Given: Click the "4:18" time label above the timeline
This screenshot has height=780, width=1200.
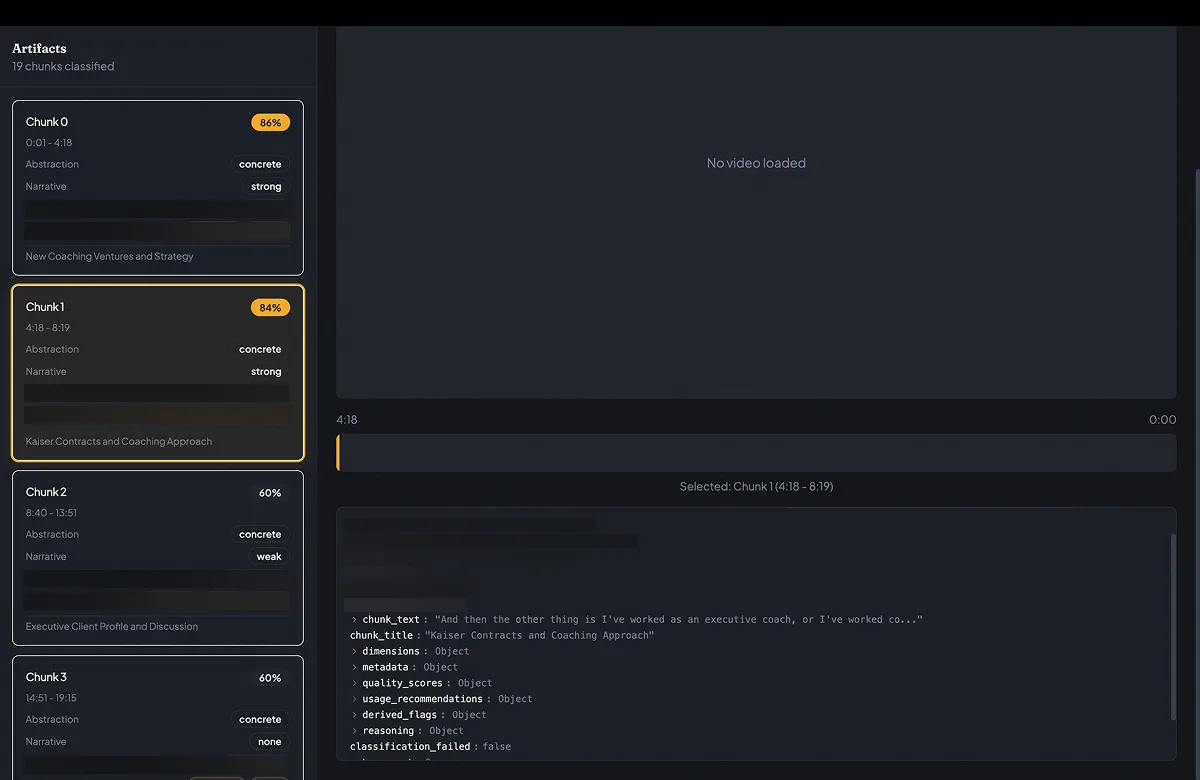Looking at the screenshot, I should point(347,420).
